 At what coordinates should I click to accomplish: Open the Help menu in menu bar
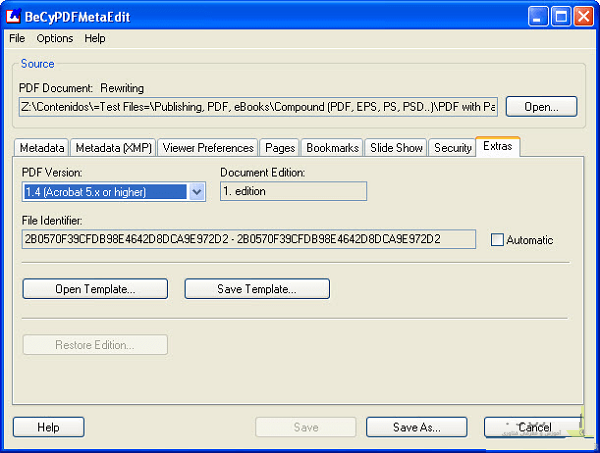(95, 38)
